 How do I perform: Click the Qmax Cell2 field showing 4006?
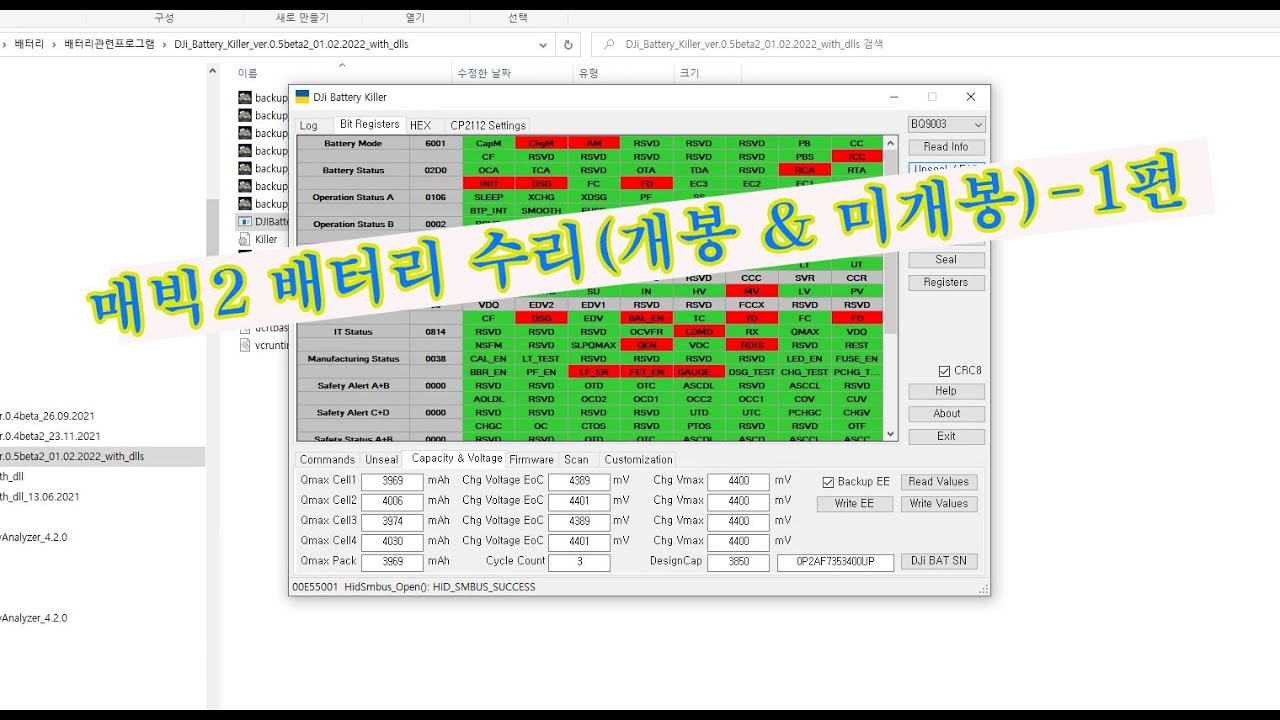tap(392, 502)
